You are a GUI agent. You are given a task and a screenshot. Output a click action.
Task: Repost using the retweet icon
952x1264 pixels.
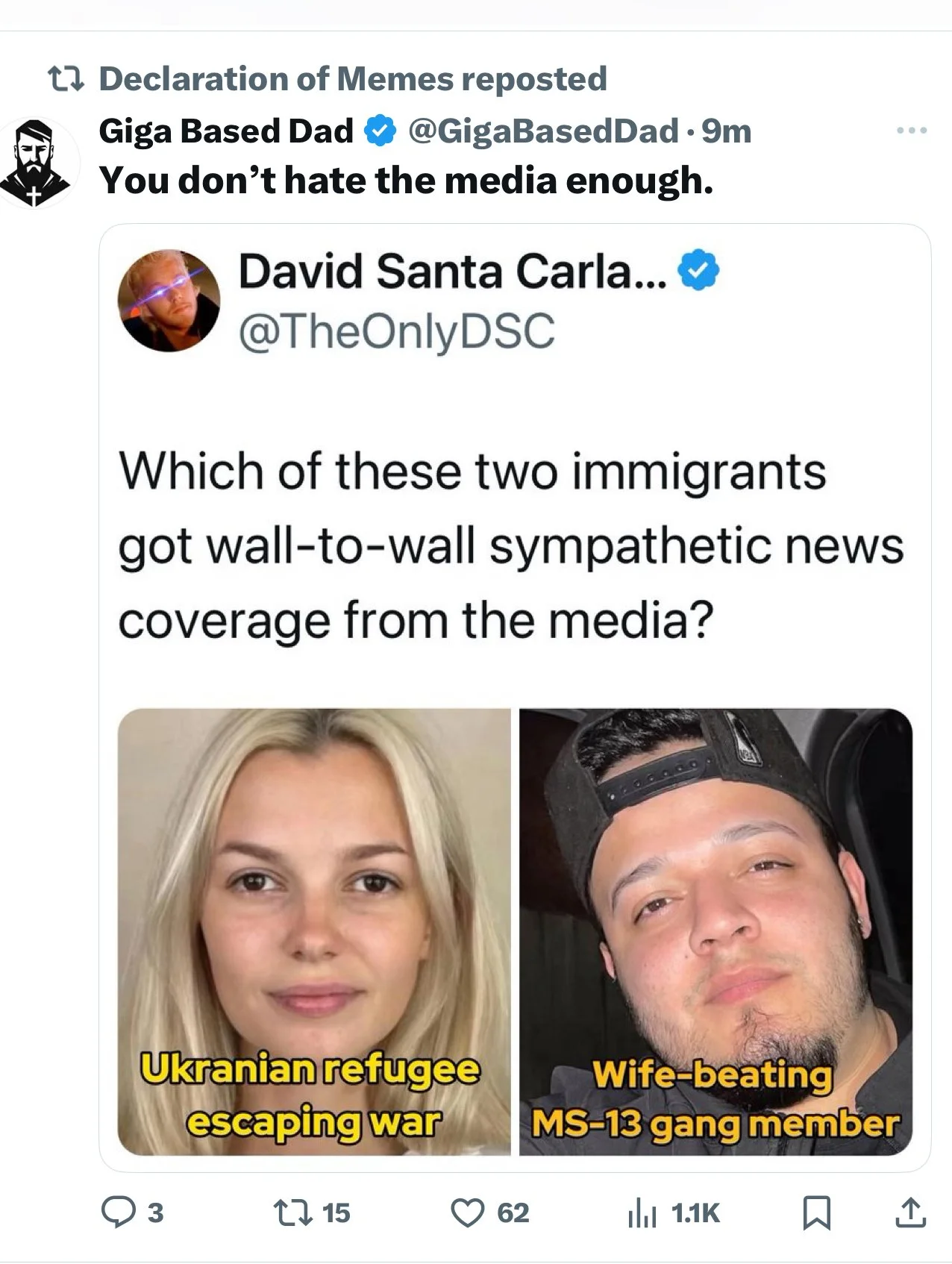pyautogui.click(x=291, y=1213)
